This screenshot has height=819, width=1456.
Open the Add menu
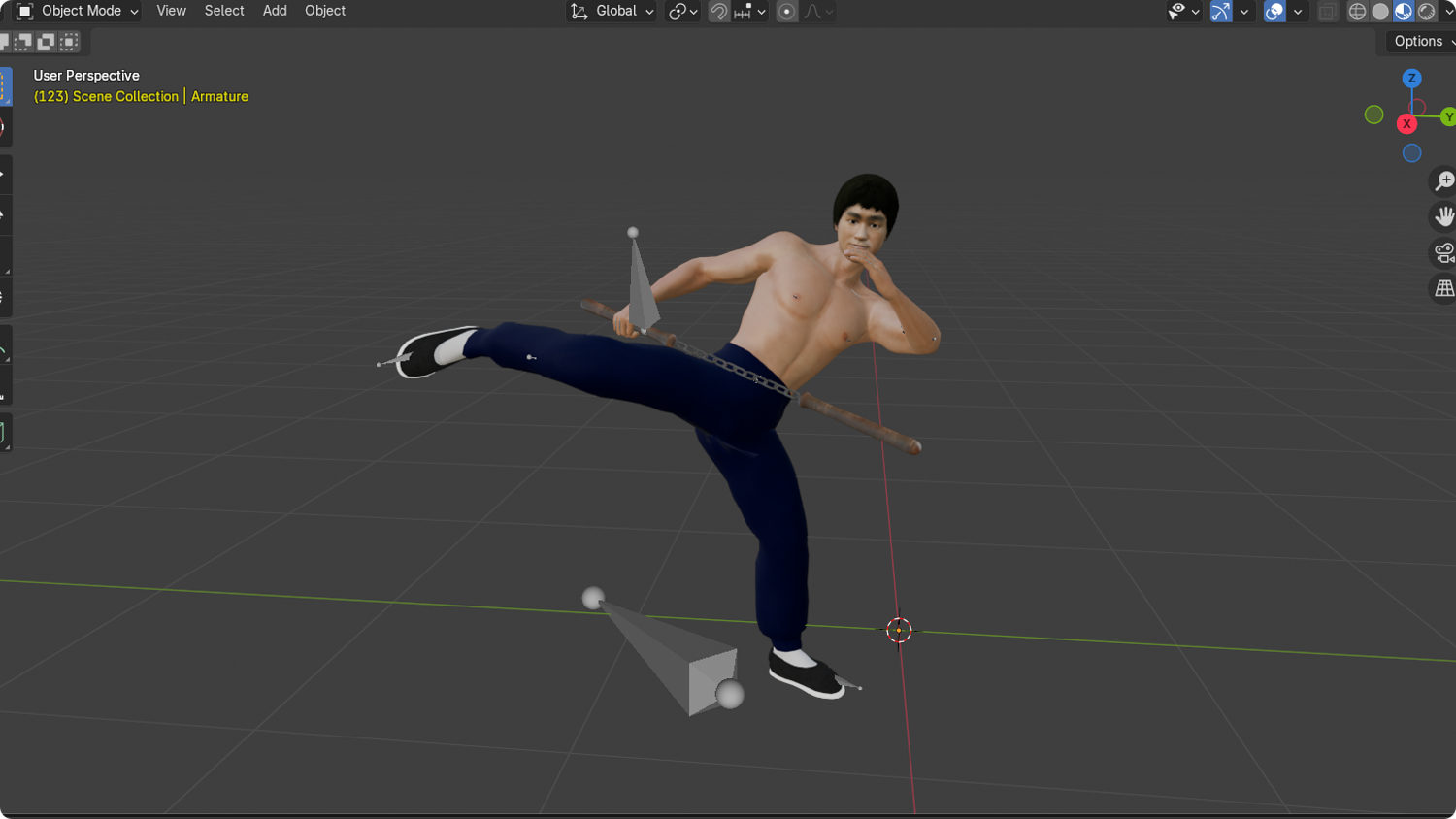[275, 11]
